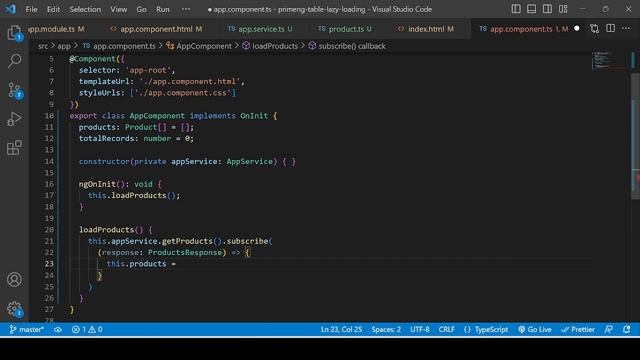
Task: Open Customize Layout icon in title bar
Action: [563, 9]
